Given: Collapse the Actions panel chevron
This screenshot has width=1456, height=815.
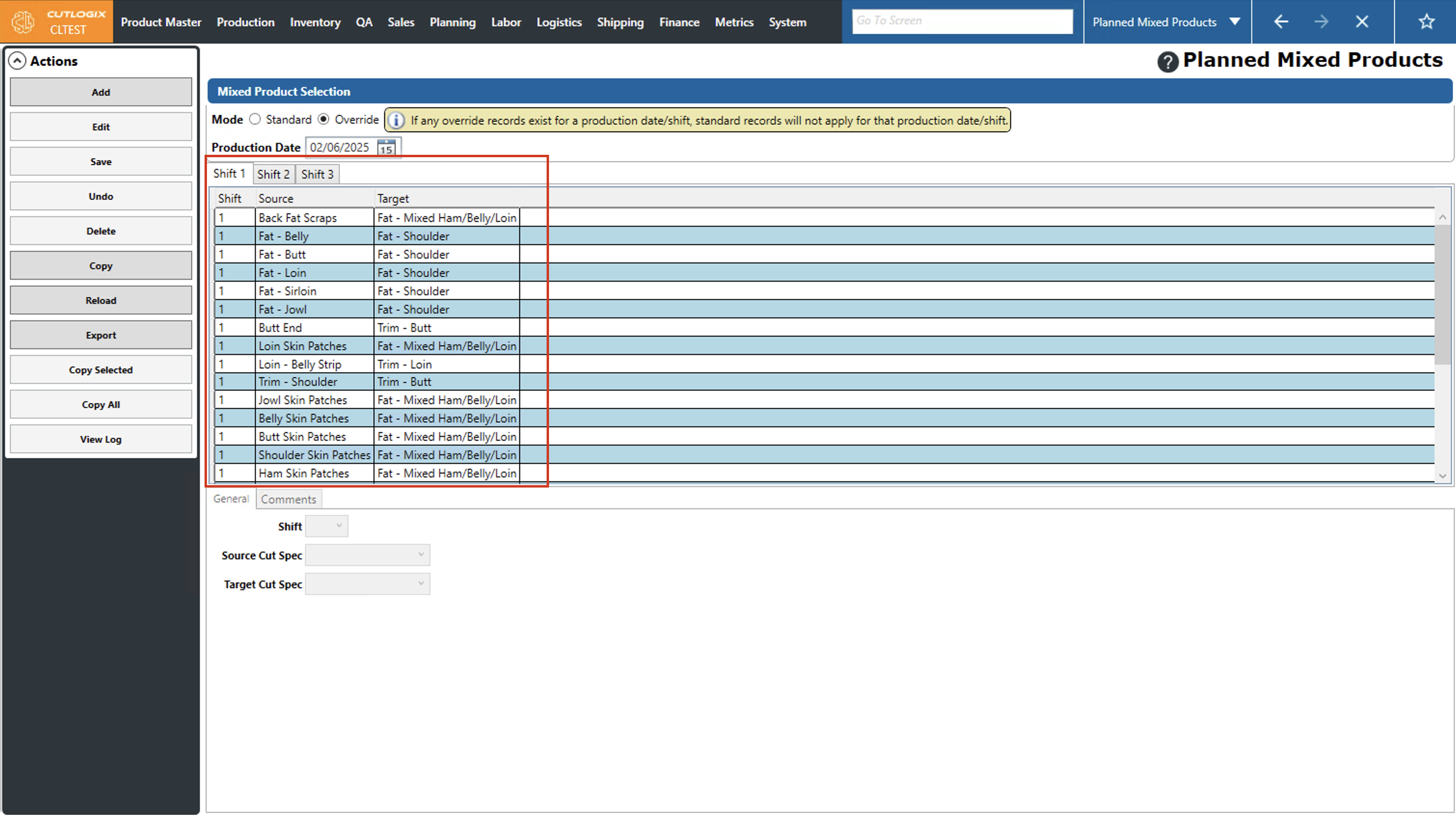Looking at the screenshot, I should tap(17, 61).
